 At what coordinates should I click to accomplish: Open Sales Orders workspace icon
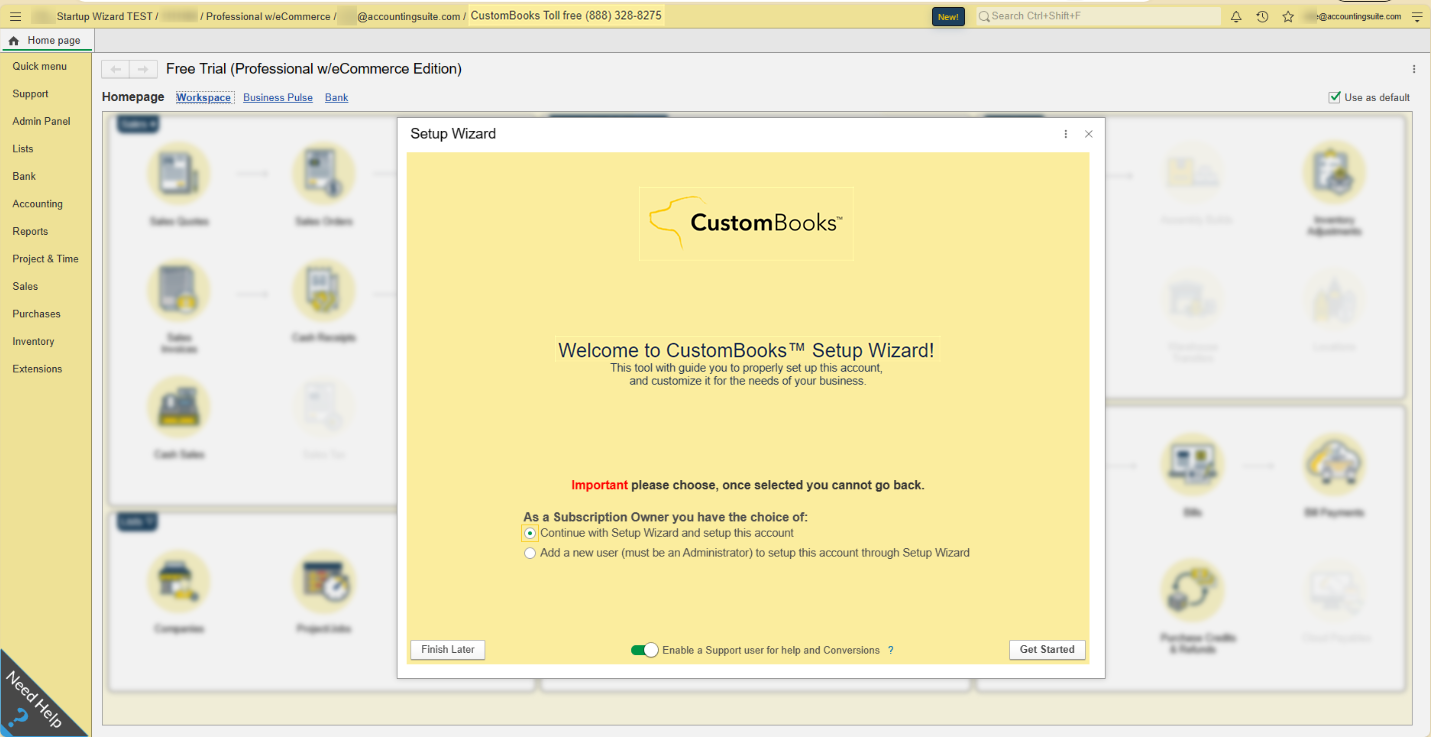pyautogui.click(x=324, y=174)
